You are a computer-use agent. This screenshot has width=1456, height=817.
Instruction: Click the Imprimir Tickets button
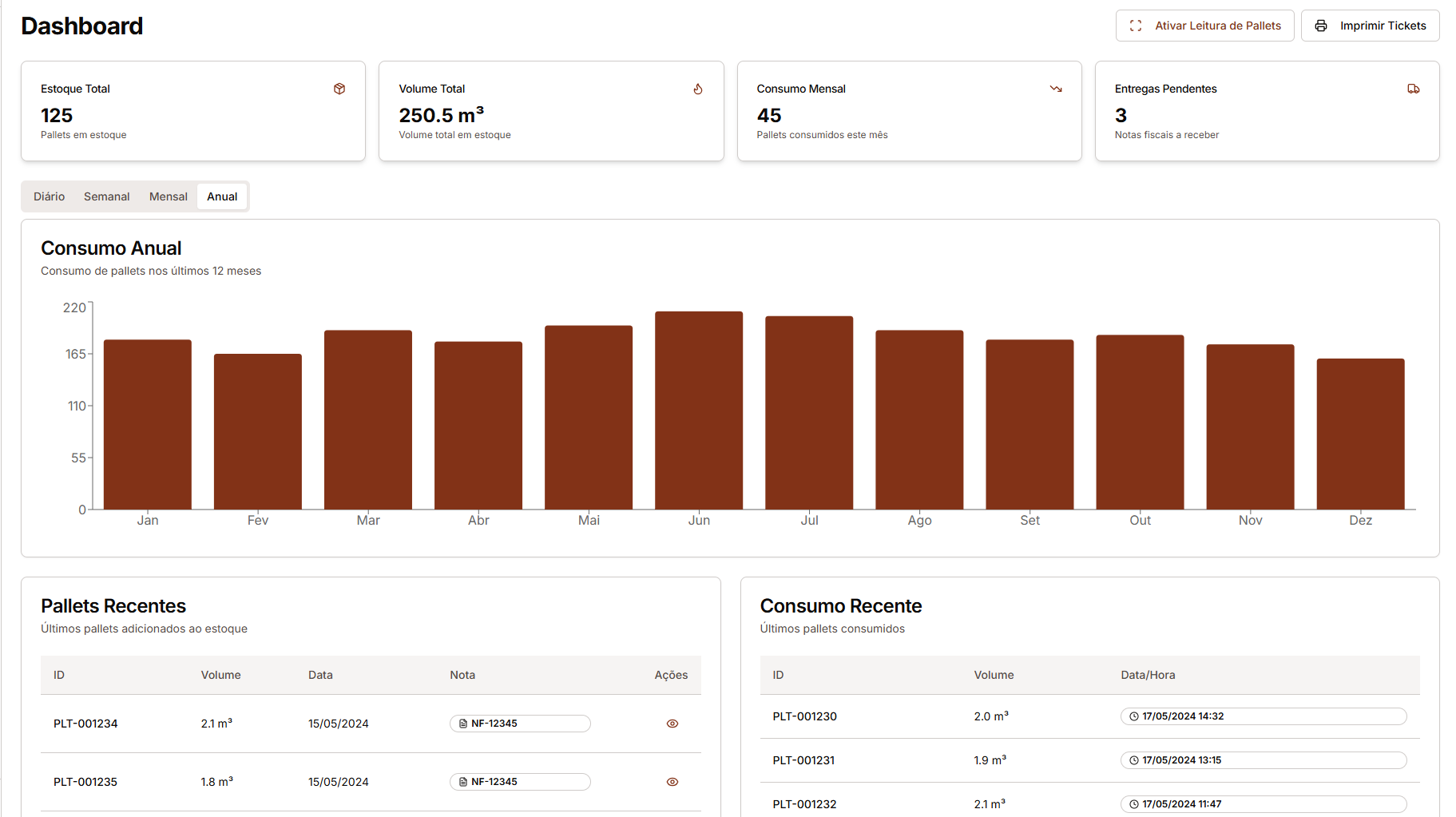(x=1371, y=26)
